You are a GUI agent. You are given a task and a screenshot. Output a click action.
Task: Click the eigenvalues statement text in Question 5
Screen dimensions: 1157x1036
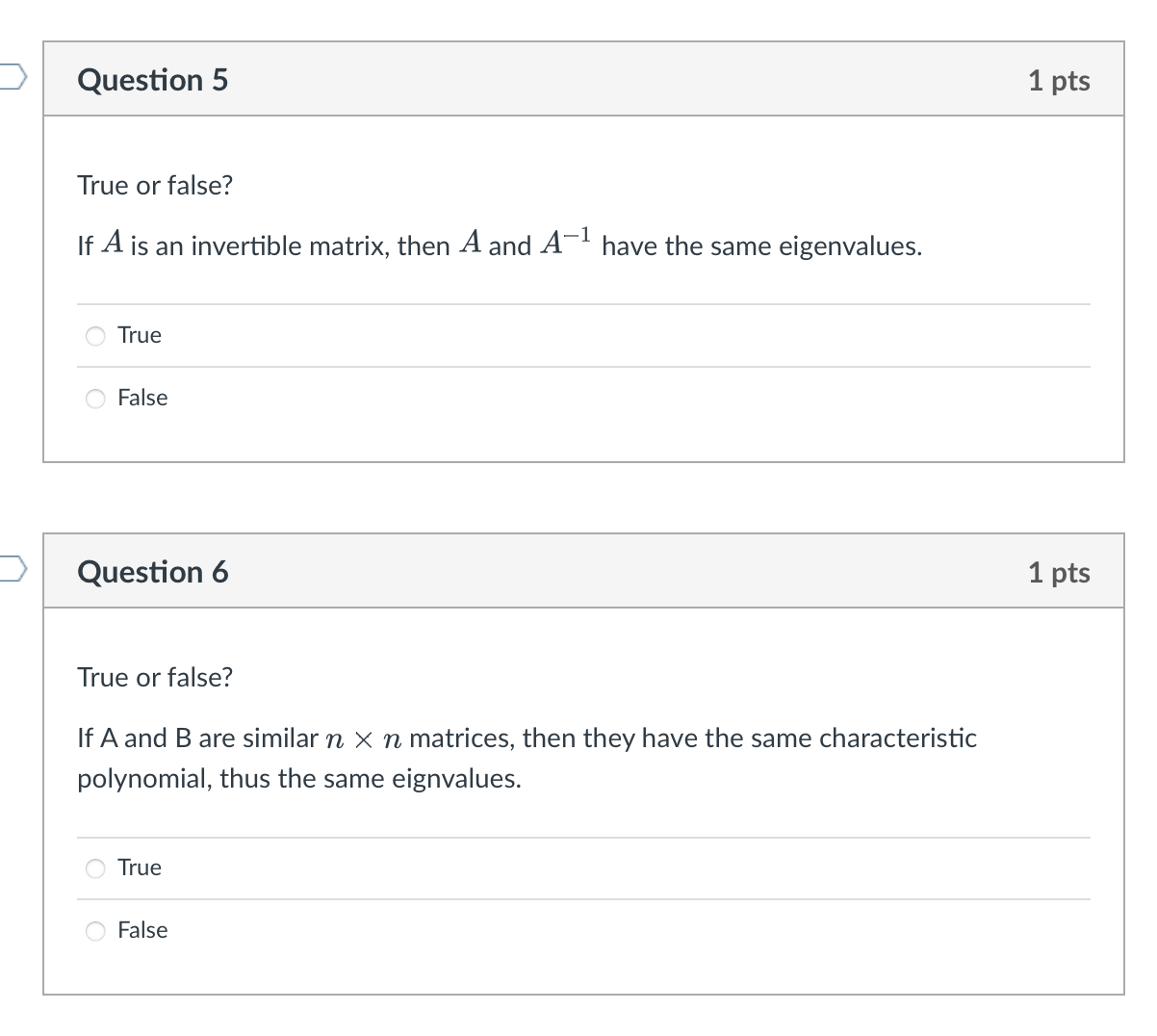499,245
